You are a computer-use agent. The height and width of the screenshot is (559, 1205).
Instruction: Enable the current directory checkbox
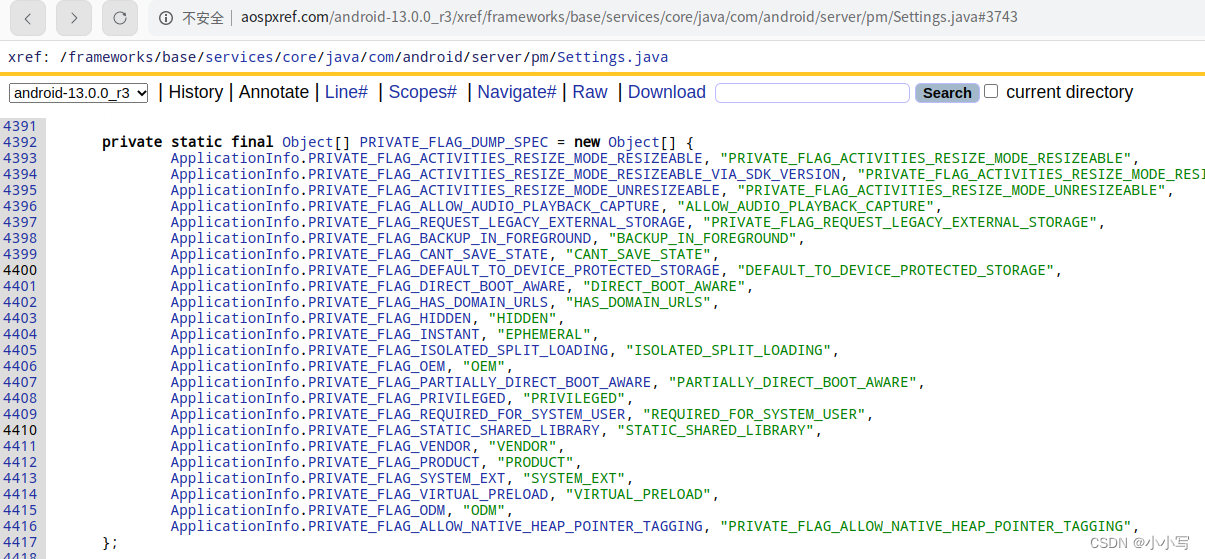click(x=991, y=91)
